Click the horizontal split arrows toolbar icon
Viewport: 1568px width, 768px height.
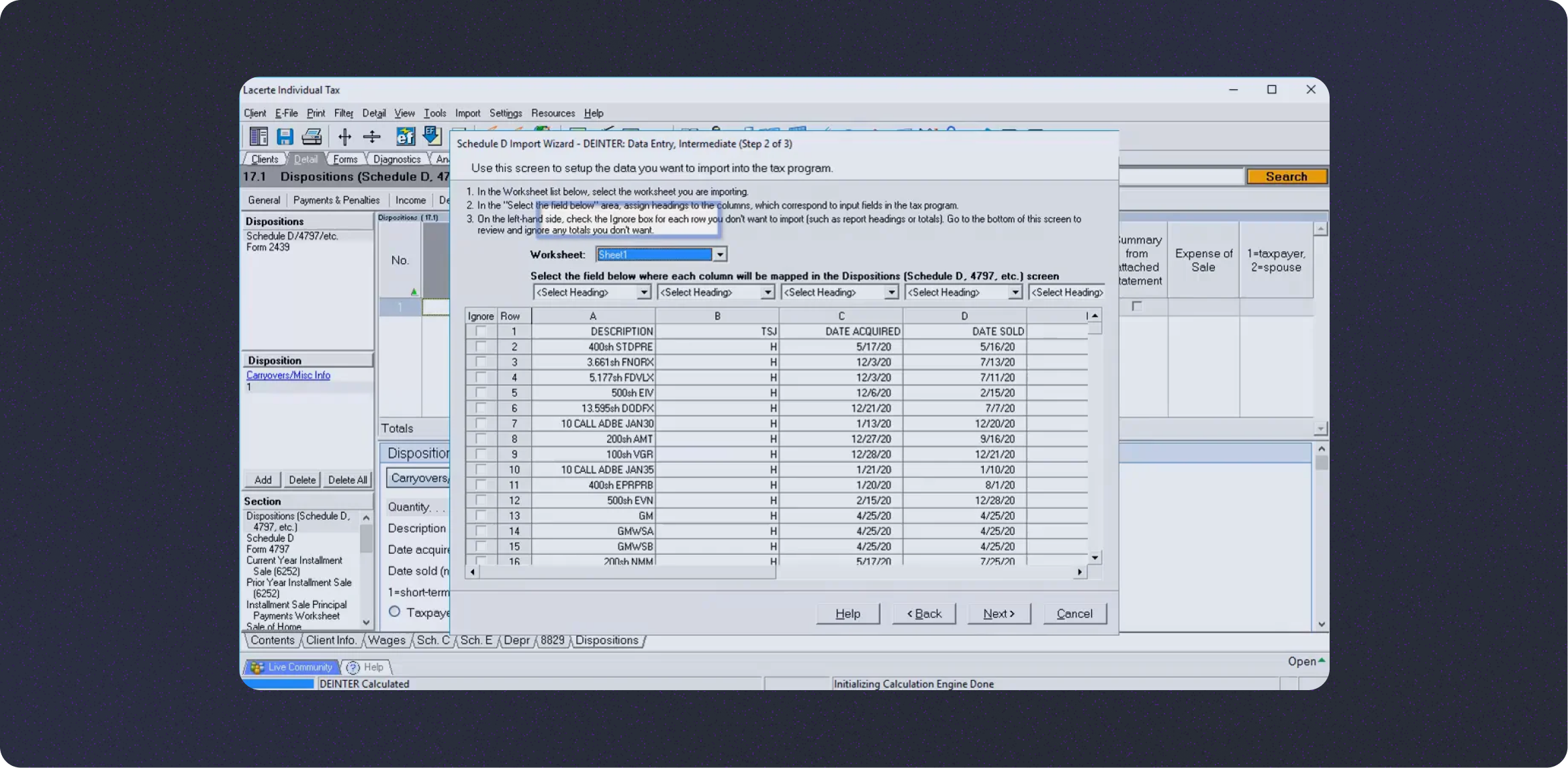coord(371,136)
